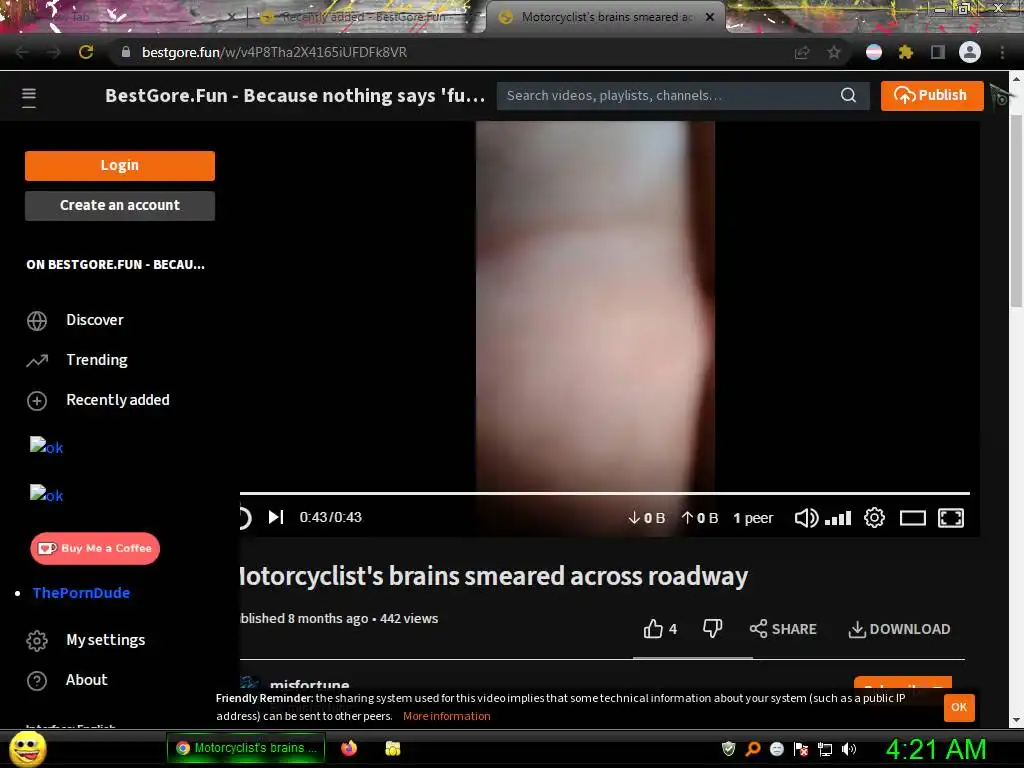
Task: Seek on the video progress bar
Action: (604, 493)
